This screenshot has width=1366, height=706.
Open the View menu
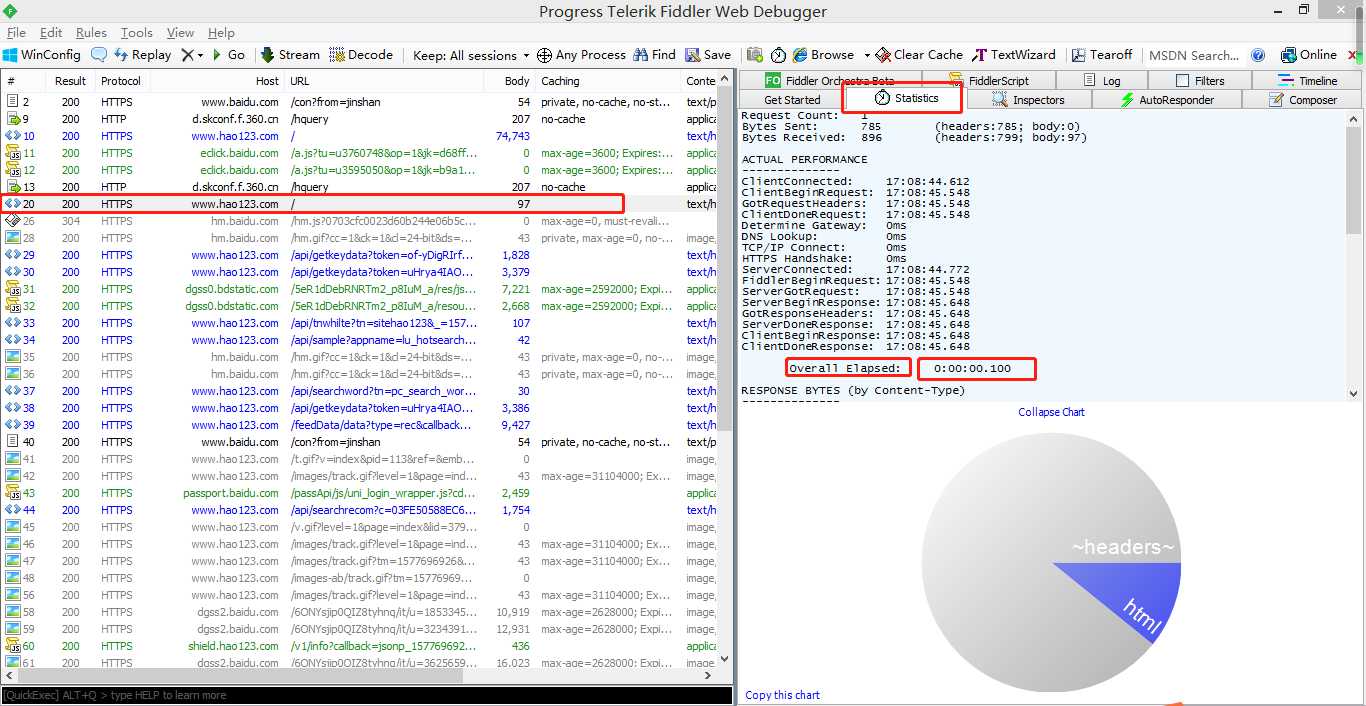pyautogui.click(x=180, y=33)
